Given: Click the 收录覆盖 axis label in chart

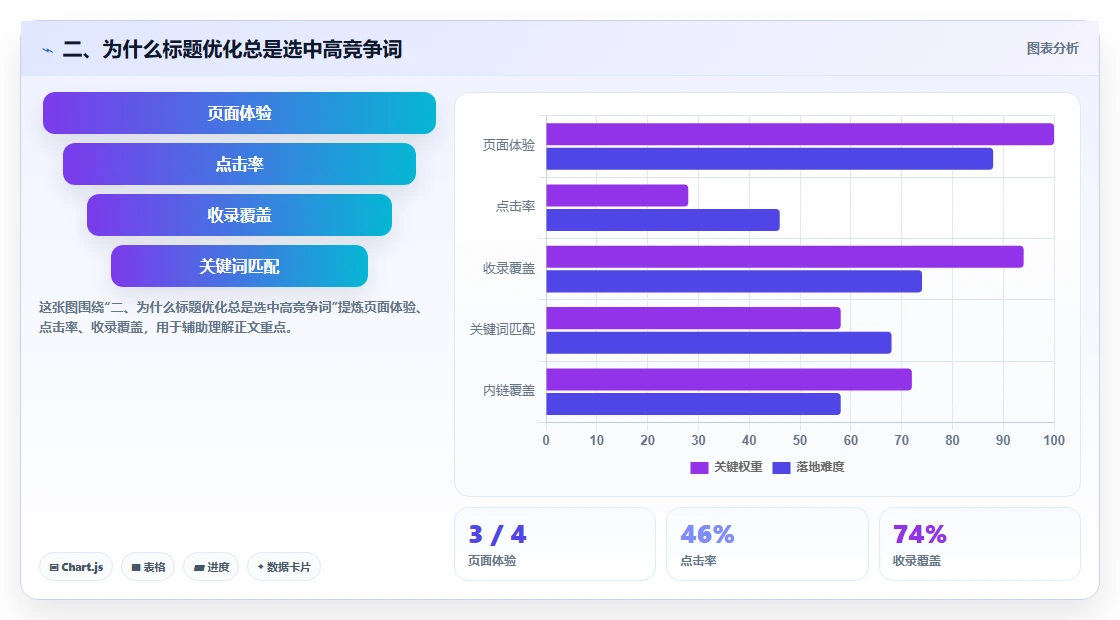Looking at the screenshot, I should (x=509, y=268).
